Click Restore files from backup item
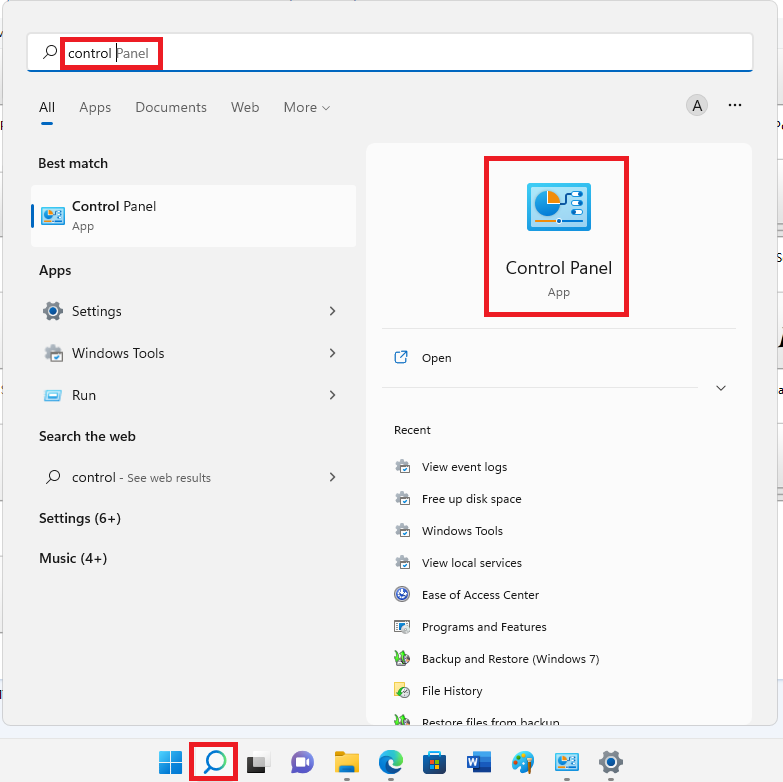783x782 pixels. tap(490, 721)
